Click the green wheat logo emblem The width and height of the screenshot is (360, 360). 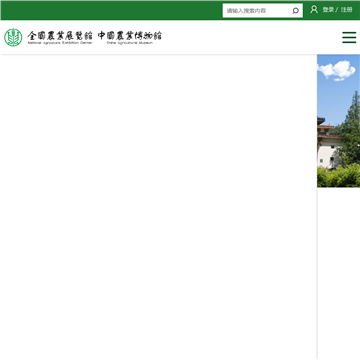[x=13, y=37]
